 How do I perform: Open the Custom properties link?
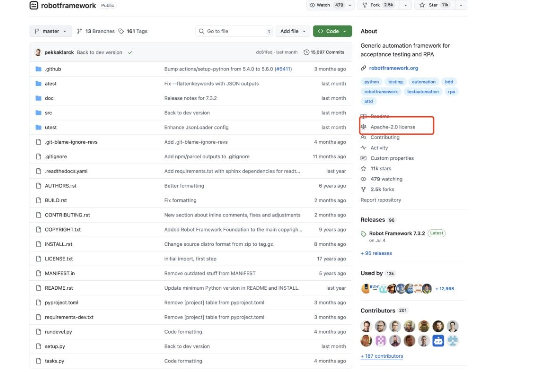[x=392, y=158]
